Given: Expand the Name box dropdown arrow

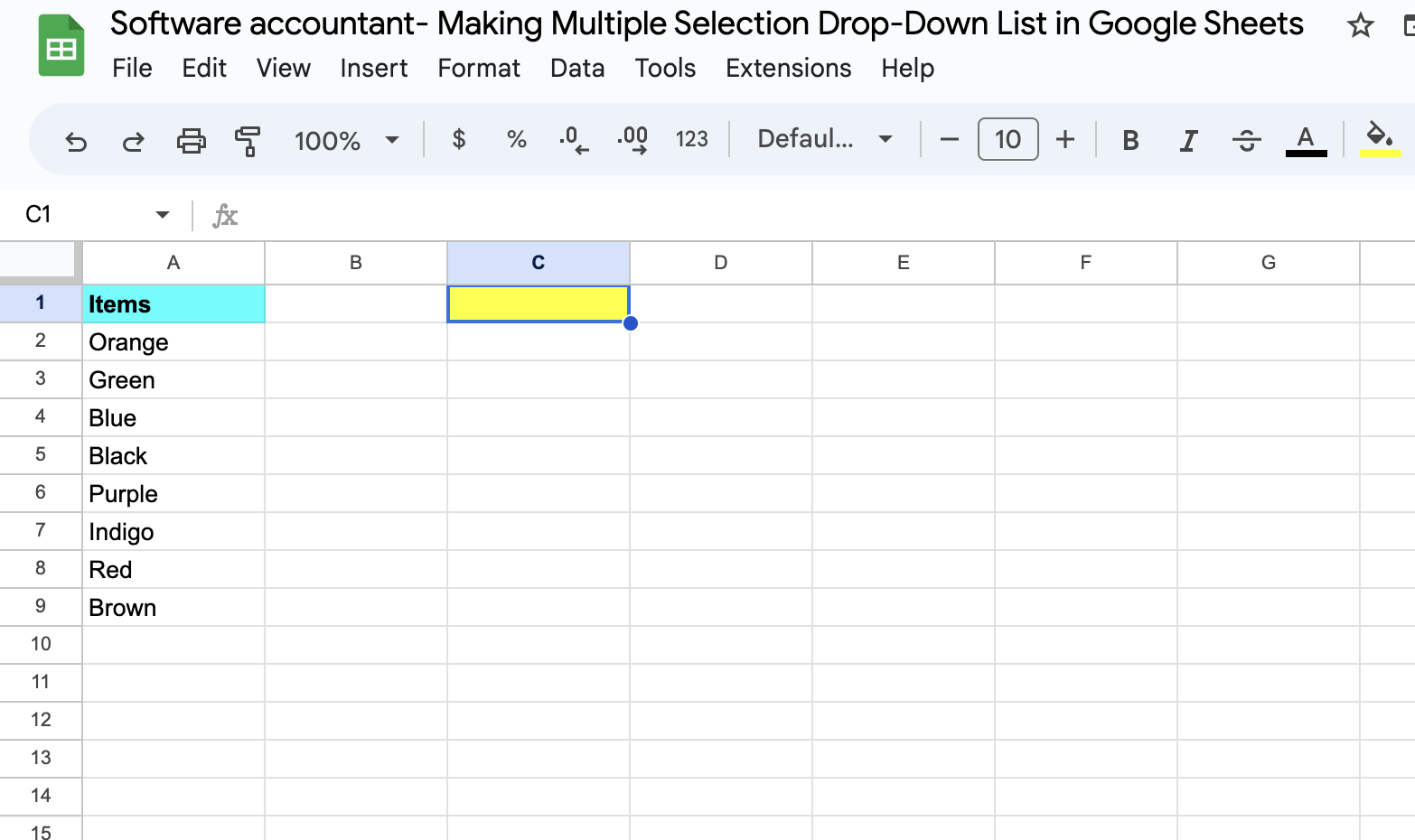Looking at the screenshot, I should pos(163,214).
